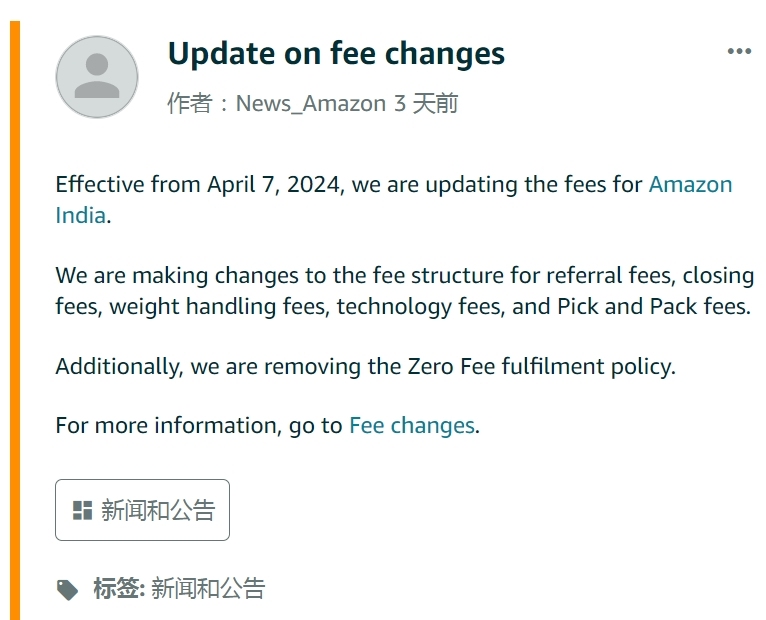This screenshot has width=766, height=620.
Task: Click the grid icon in the 新闻和公告 button
Action: point(83,511)
